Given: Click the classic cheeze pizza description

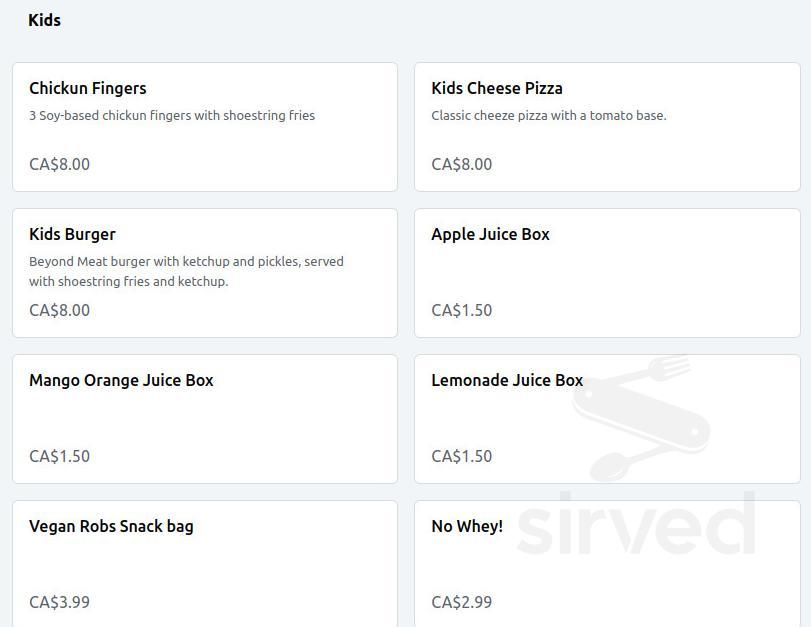Looking at the screenshot, I should click(548, 115).
